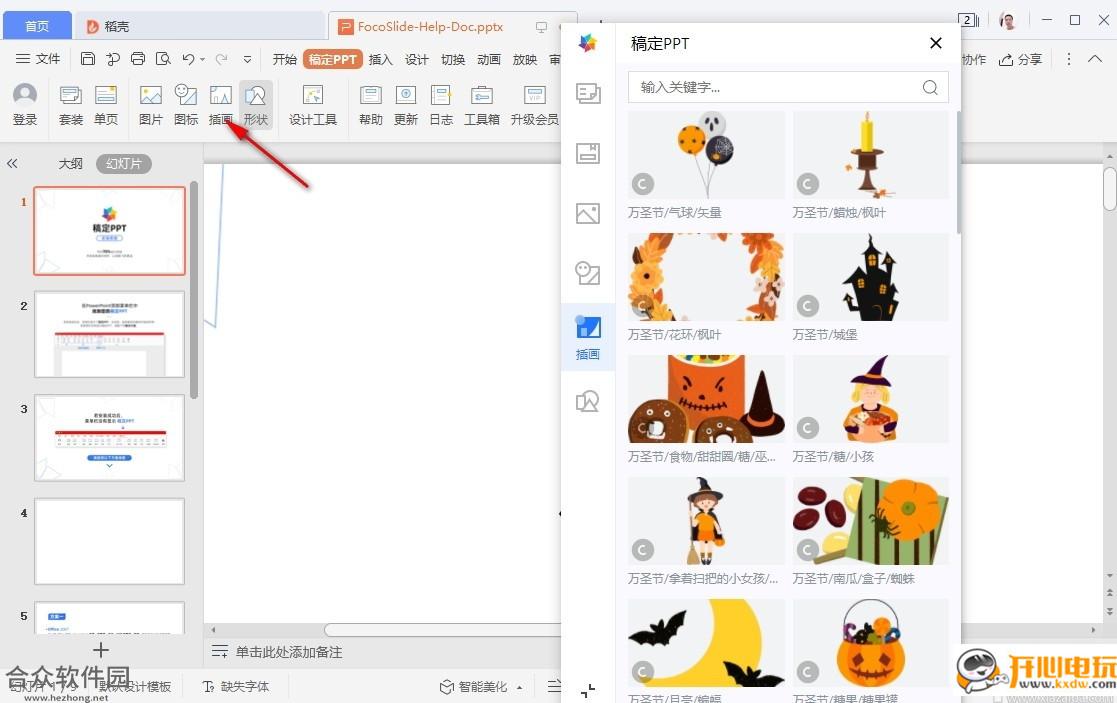Open the 工具箱 toolbox
The image size is (1117, 703).
(x=482, y=104)
